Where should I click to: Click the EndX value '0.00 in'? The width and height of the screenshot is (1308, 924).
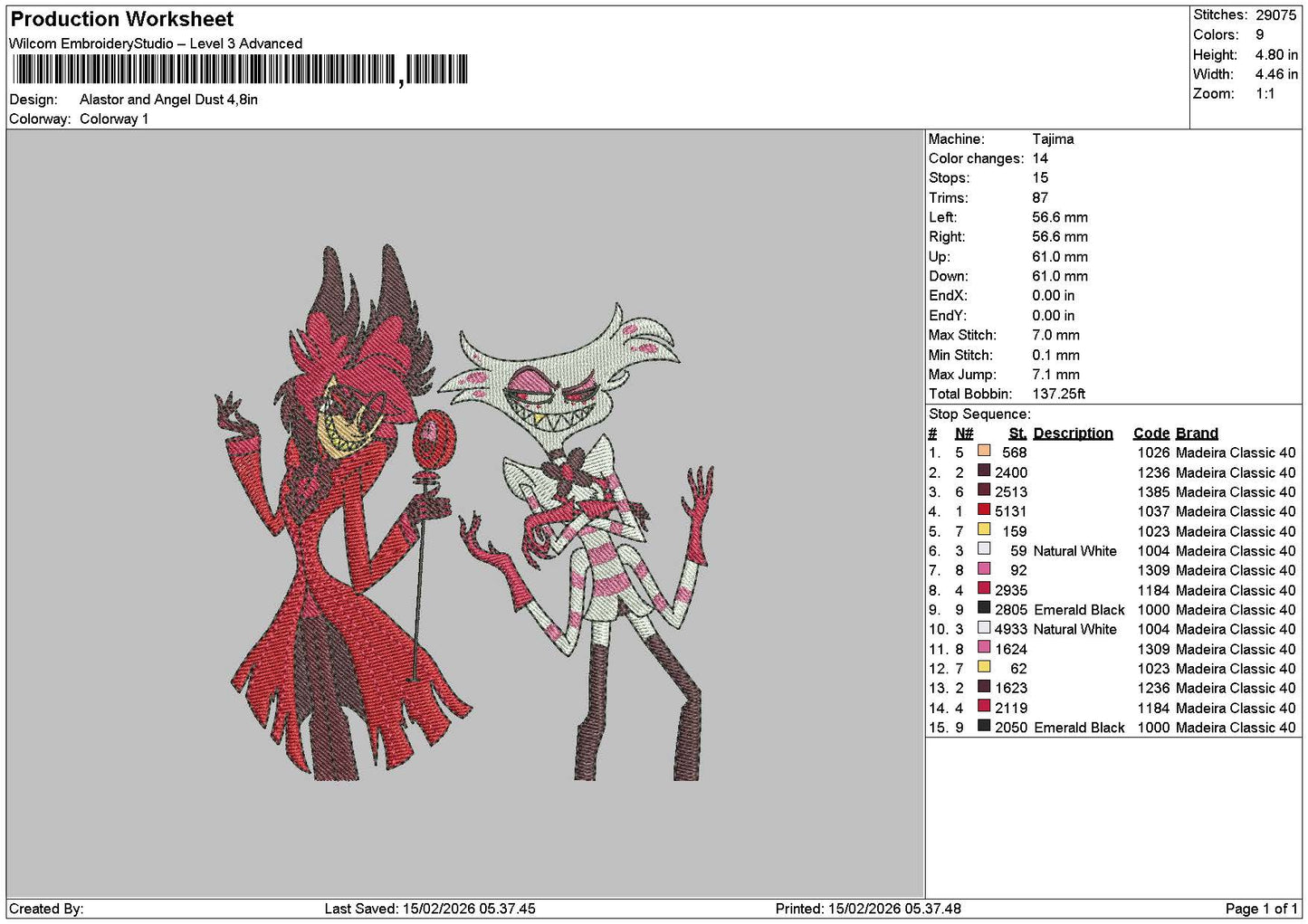tap(1054, 296)
